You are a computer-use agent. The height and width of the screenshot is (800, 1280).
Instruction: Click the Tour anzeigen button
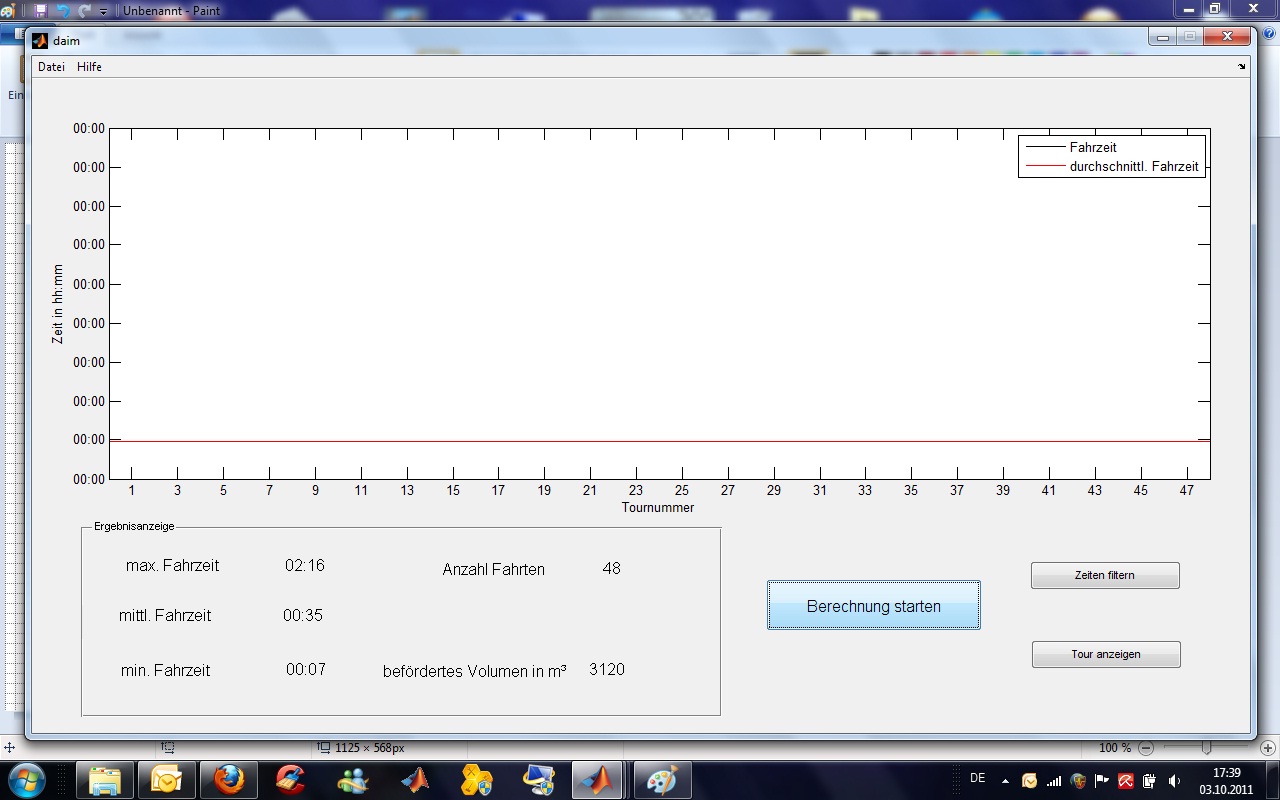1106,654
